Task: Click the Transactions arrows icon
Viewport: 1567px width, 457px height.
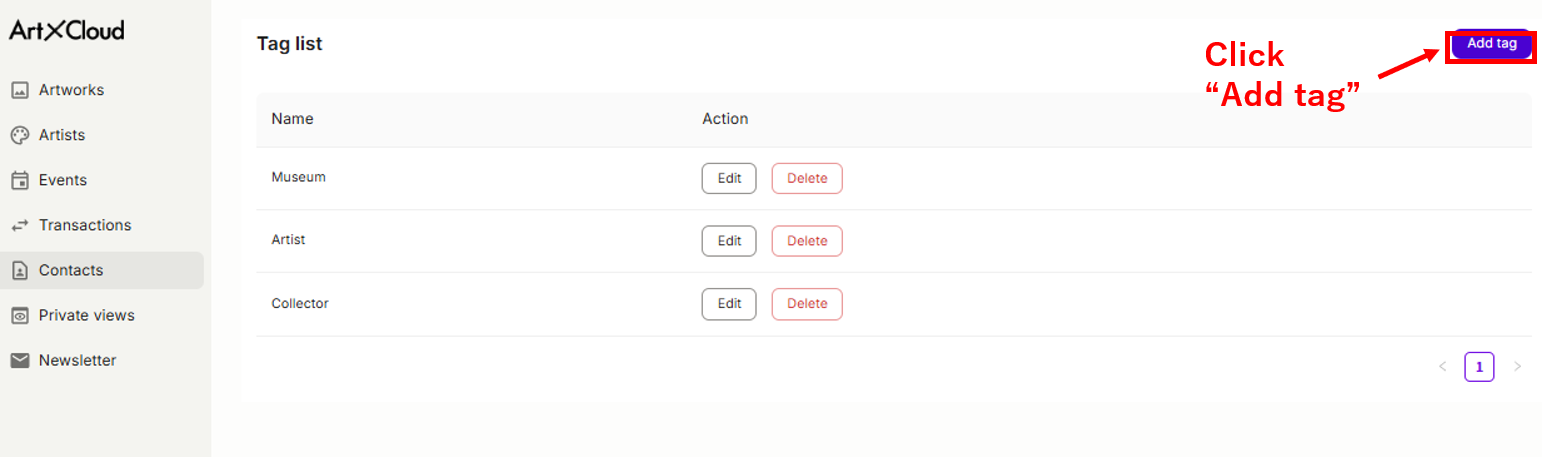Action: click(19, 225)
